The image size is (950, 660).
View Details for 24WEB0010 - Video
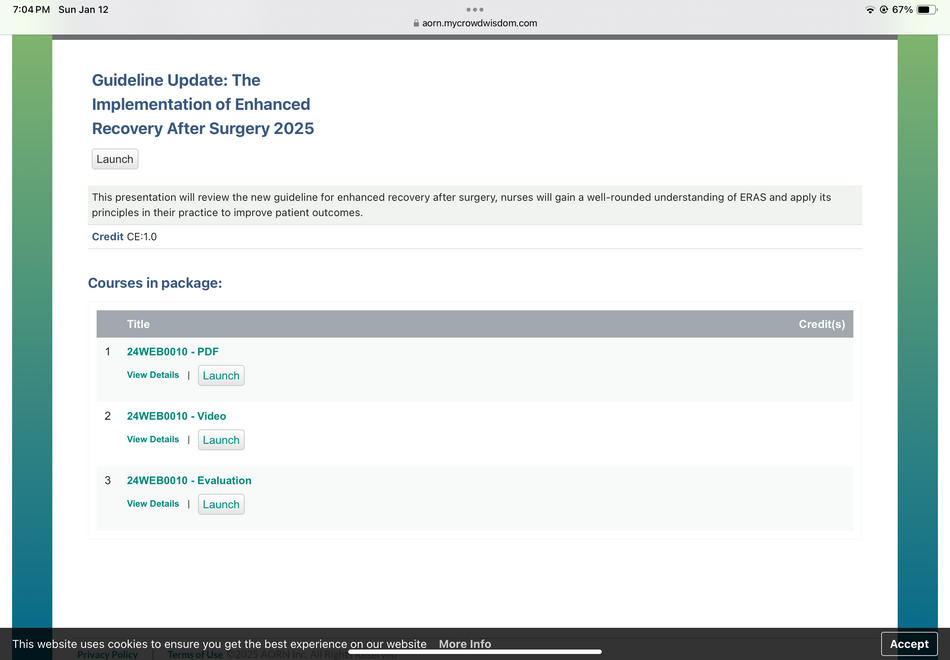[153, 439]
